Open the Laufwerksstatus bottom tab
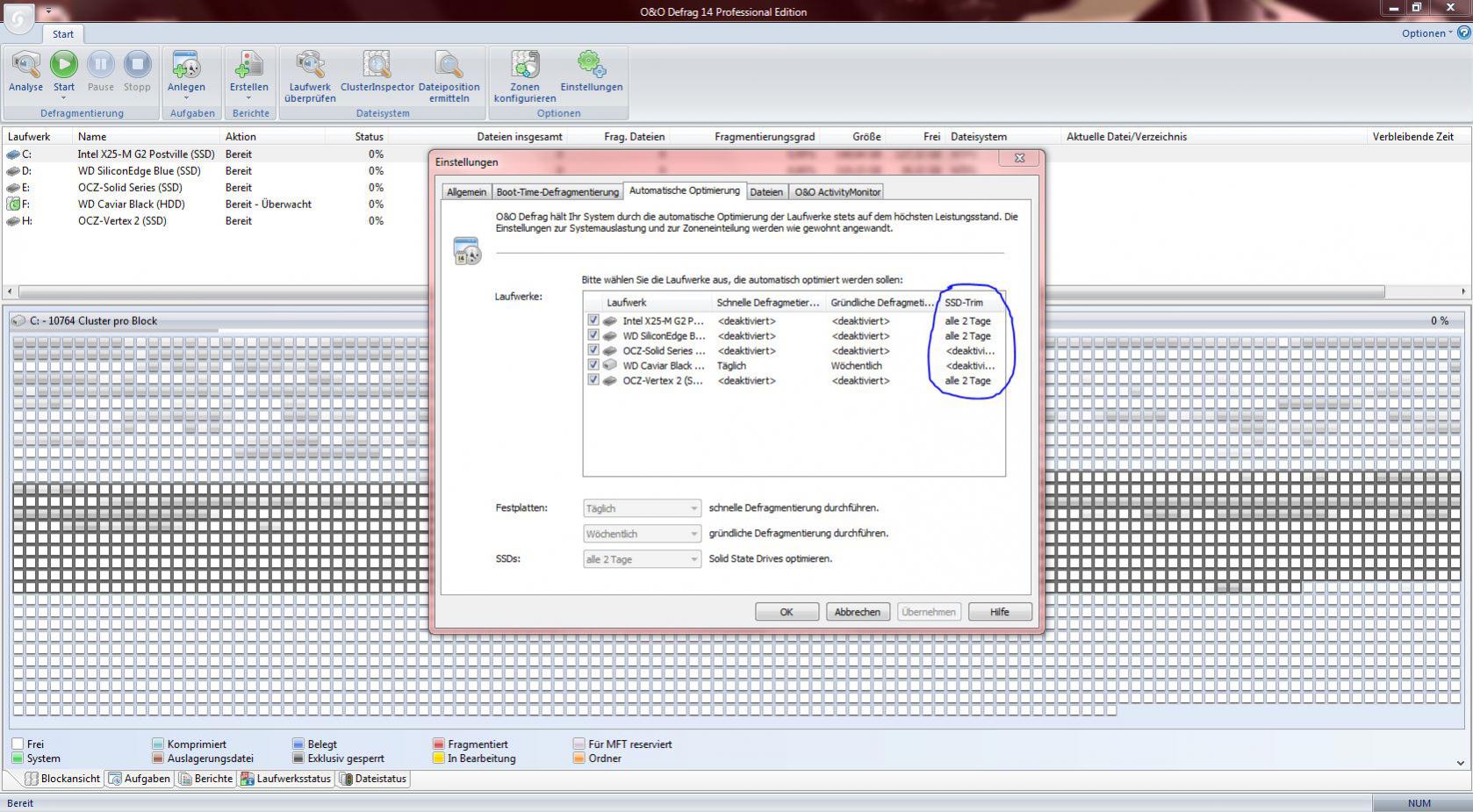 click(286, 779)
